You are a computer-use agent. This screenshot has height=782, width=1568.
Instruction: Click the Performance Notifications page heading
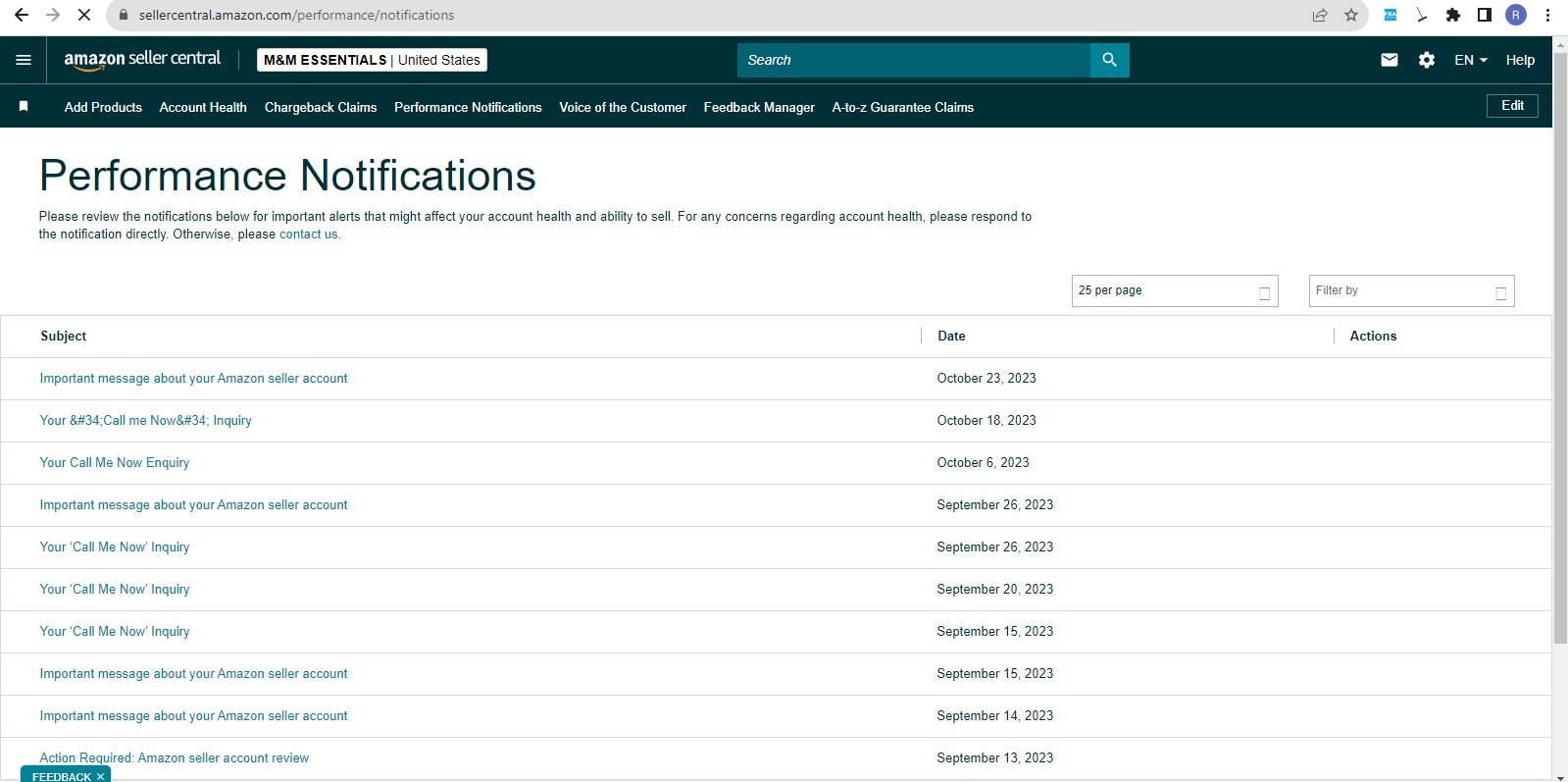287,177
